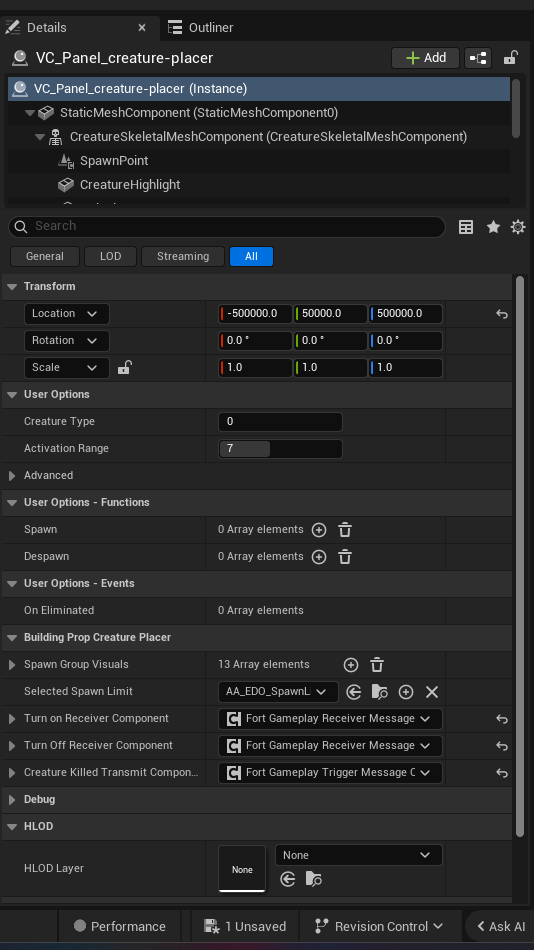The width and height of the screenshot is (534, 950).
Task: Open Creature Killed Transmit Component dropdown
Action: pos(330,773)
